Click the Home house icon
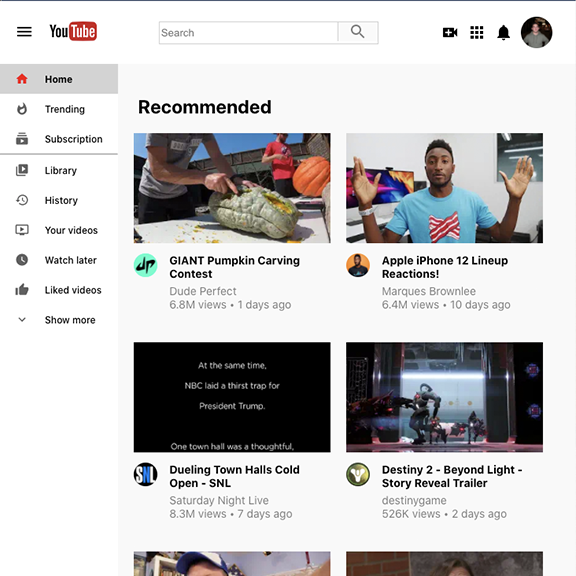This screenshot has width=576, height=576. coord(22,79)
